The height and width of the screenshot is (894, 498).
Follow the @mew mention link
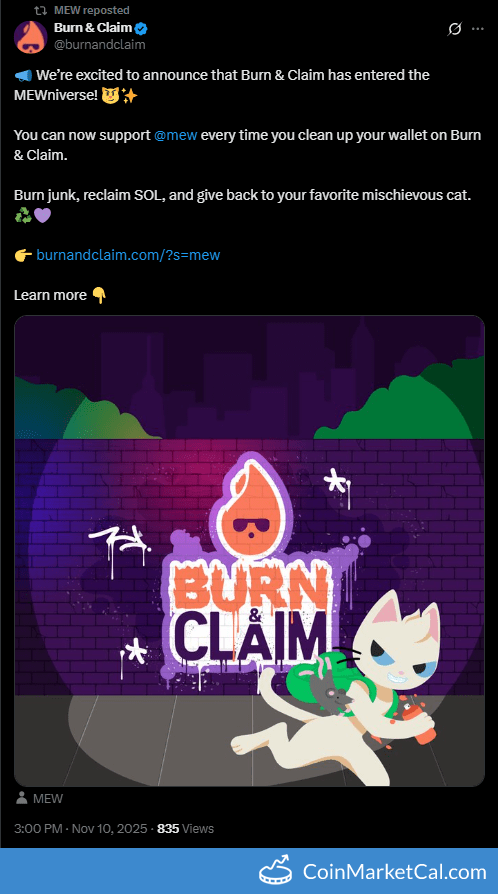[176, 135]
